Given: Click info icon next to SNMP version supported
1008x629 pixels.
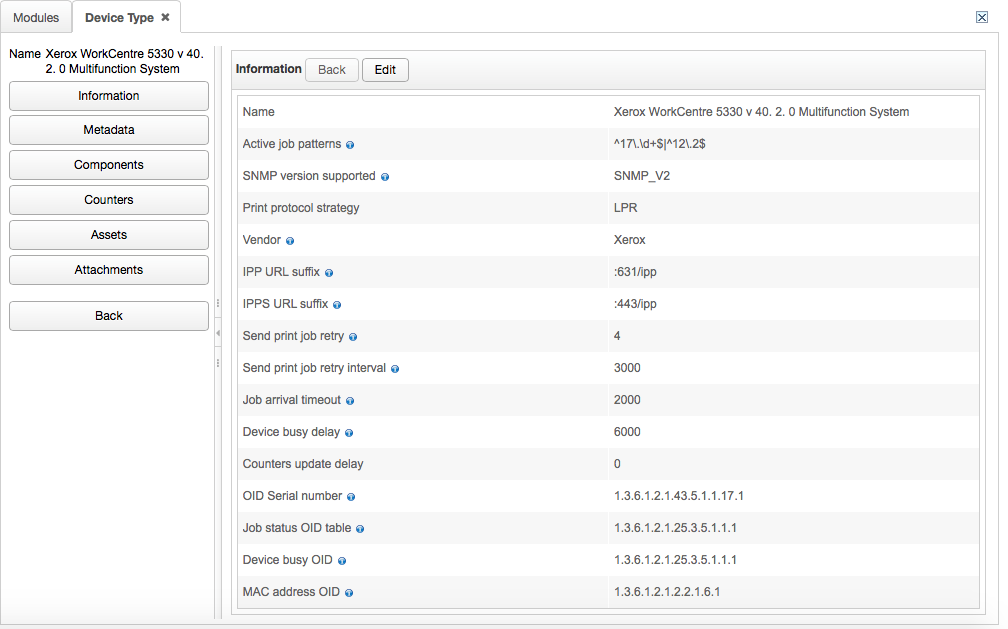Looking at the screenshot, I should (x=384, y=177).
